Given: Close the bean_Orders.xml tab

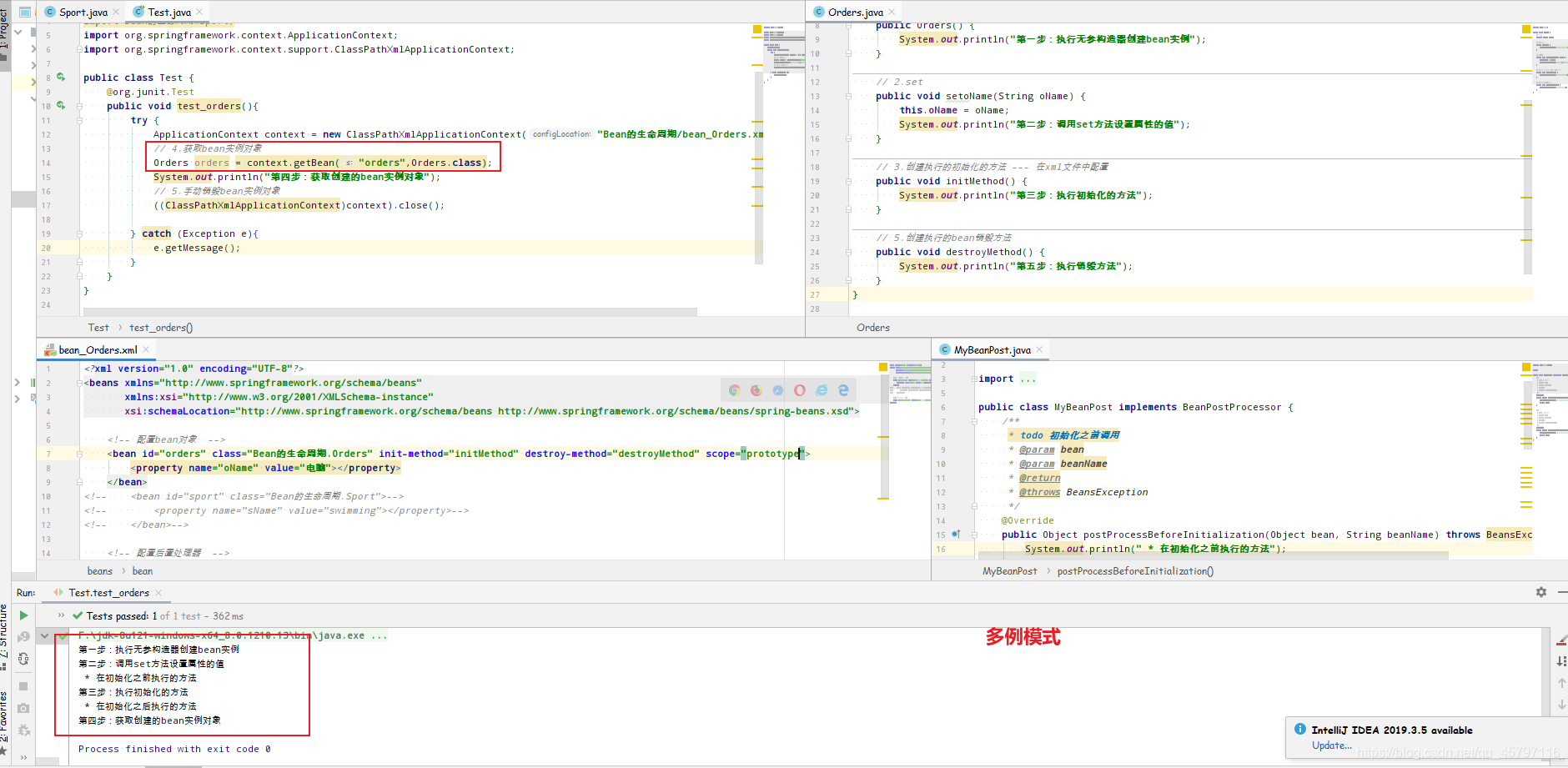Looking at the screenshot, I should (x=146, y=349).
